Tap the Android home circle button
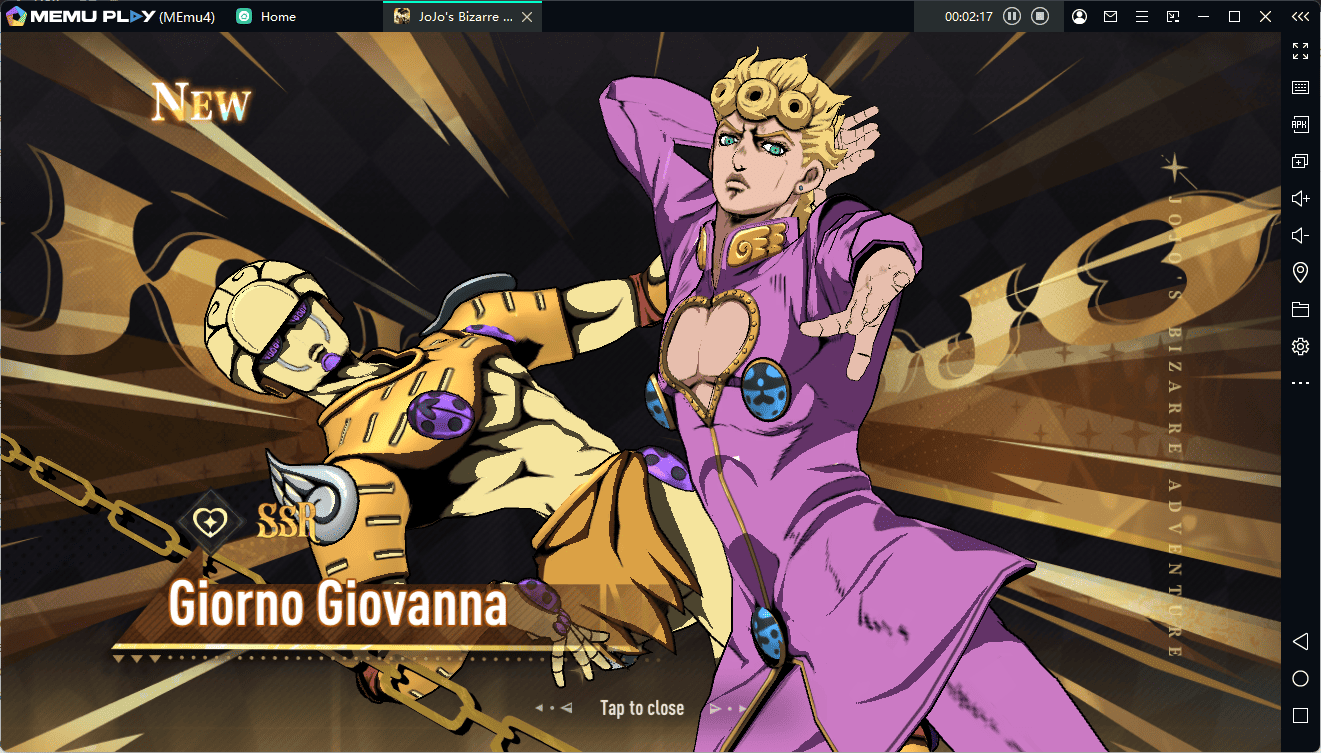This screenshot has width=1321, height=753. [x=1300, y=679]
